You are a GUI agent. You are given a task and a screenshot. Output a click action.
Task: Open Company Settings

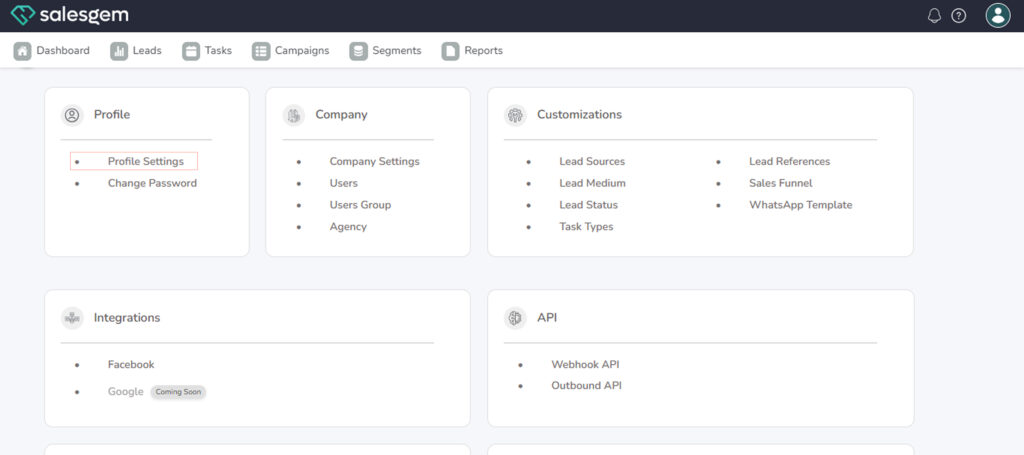tap(374, 161)
